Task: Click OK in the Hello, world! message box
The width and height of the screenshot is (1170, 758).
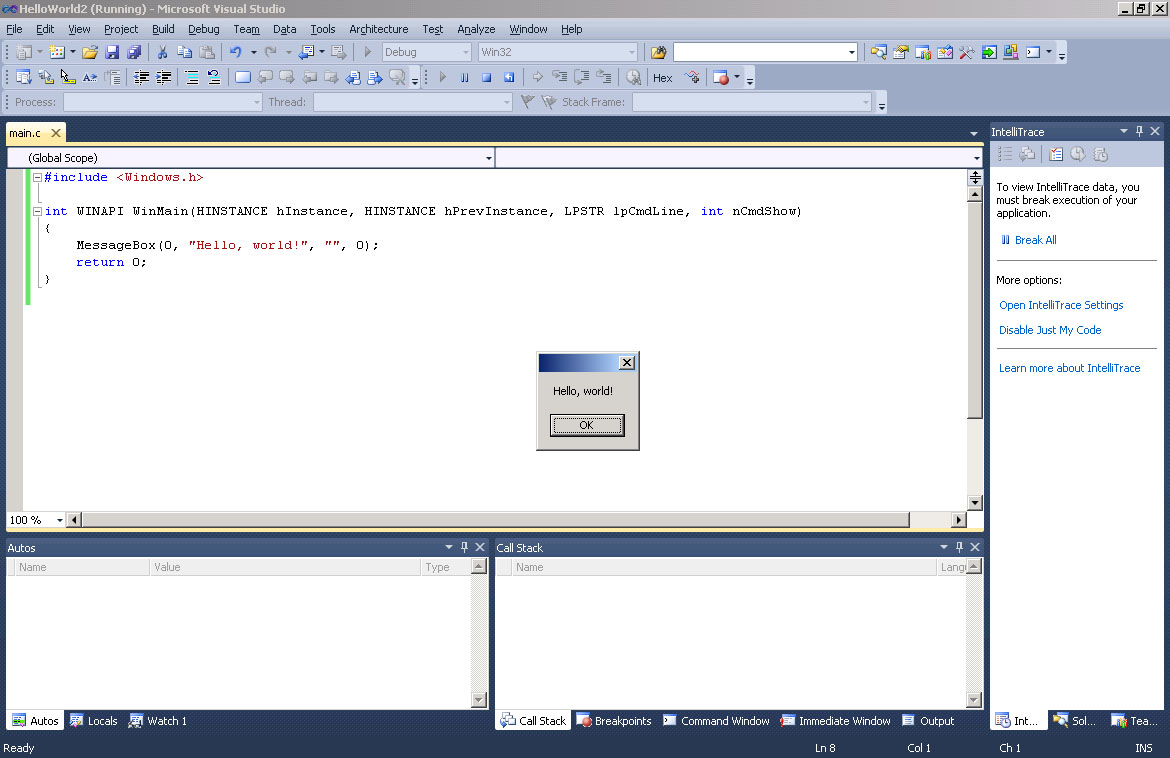Action: (x=587, y=425)
